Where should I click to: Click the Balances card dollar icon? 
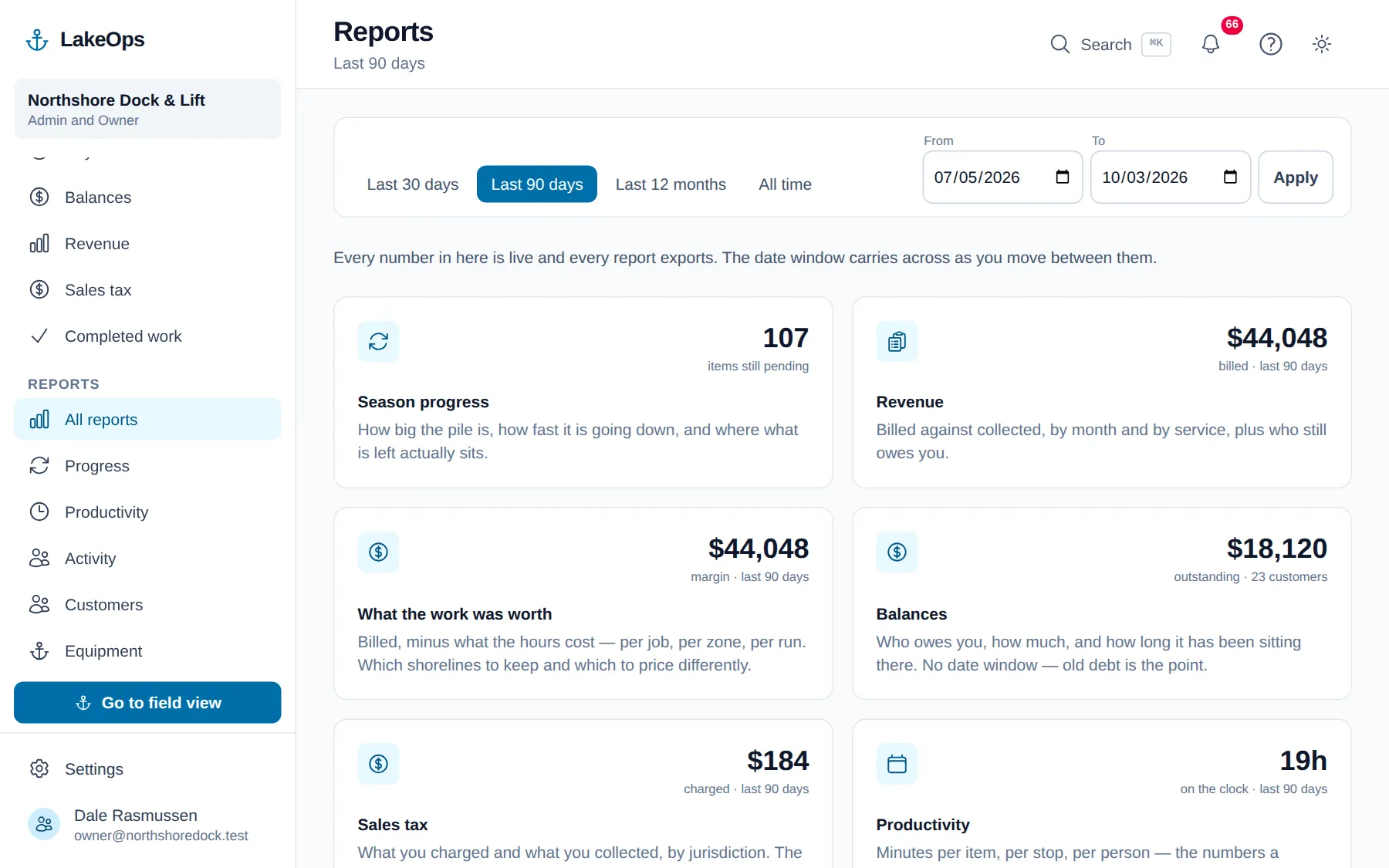point(897,552)
